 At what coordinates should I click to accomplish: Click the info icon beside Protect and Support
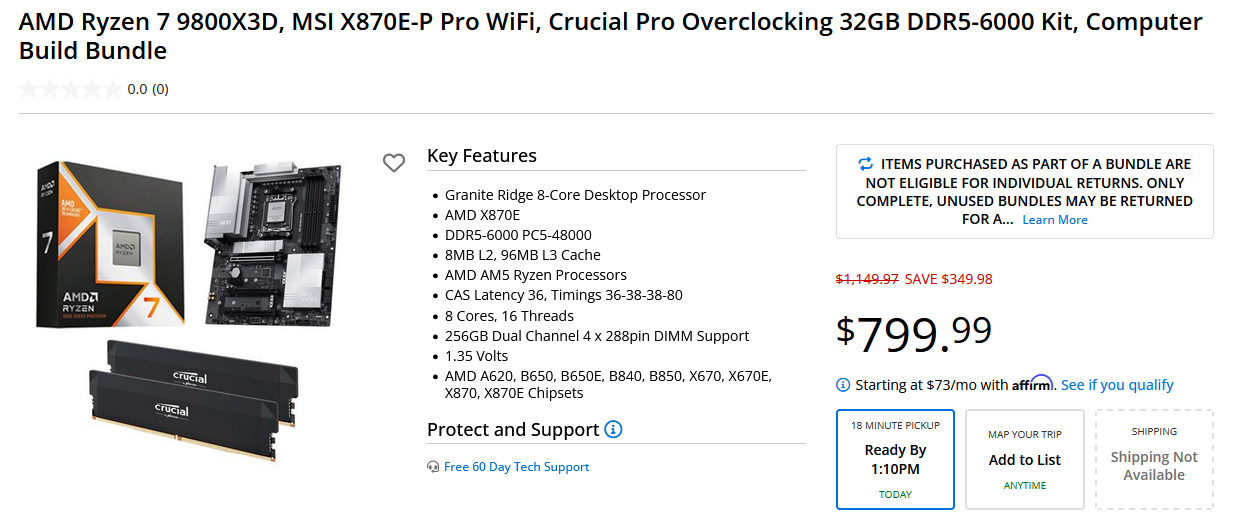(x=613, y=429)
